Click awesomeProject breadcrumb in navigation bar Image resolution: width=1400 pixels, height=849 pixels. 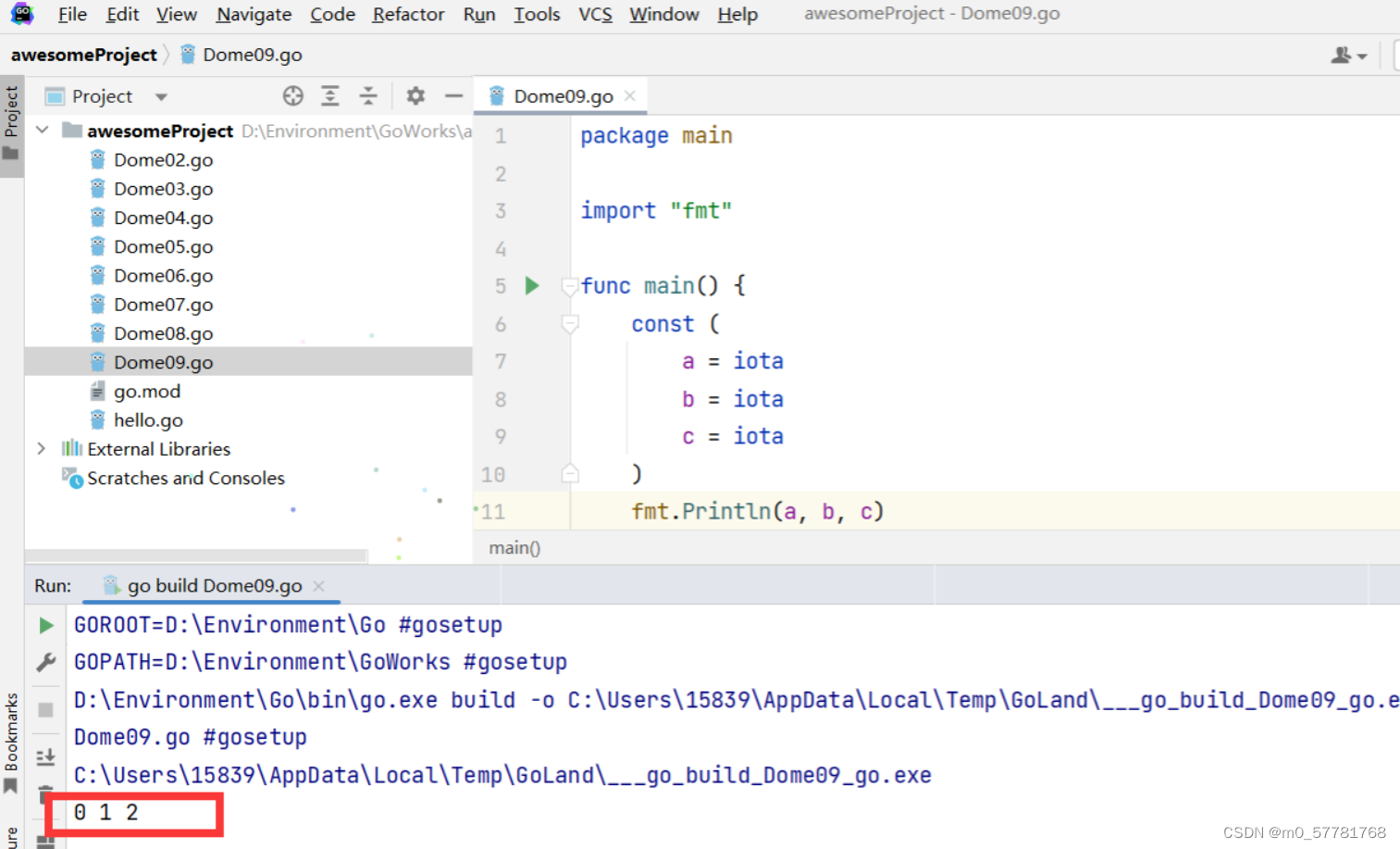(x=83, y=55)
